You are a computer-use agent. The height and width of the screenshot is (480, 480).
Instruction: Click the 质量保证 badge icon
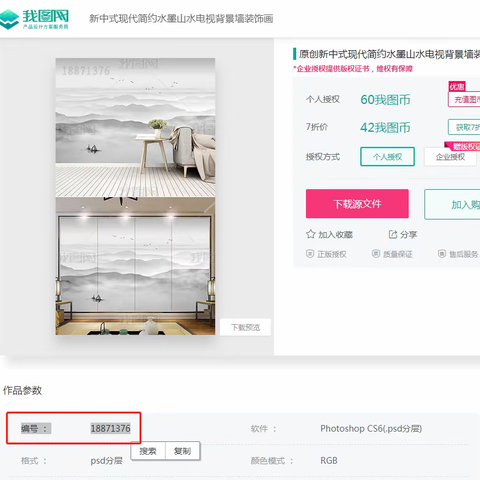click(x=376, y=254)
